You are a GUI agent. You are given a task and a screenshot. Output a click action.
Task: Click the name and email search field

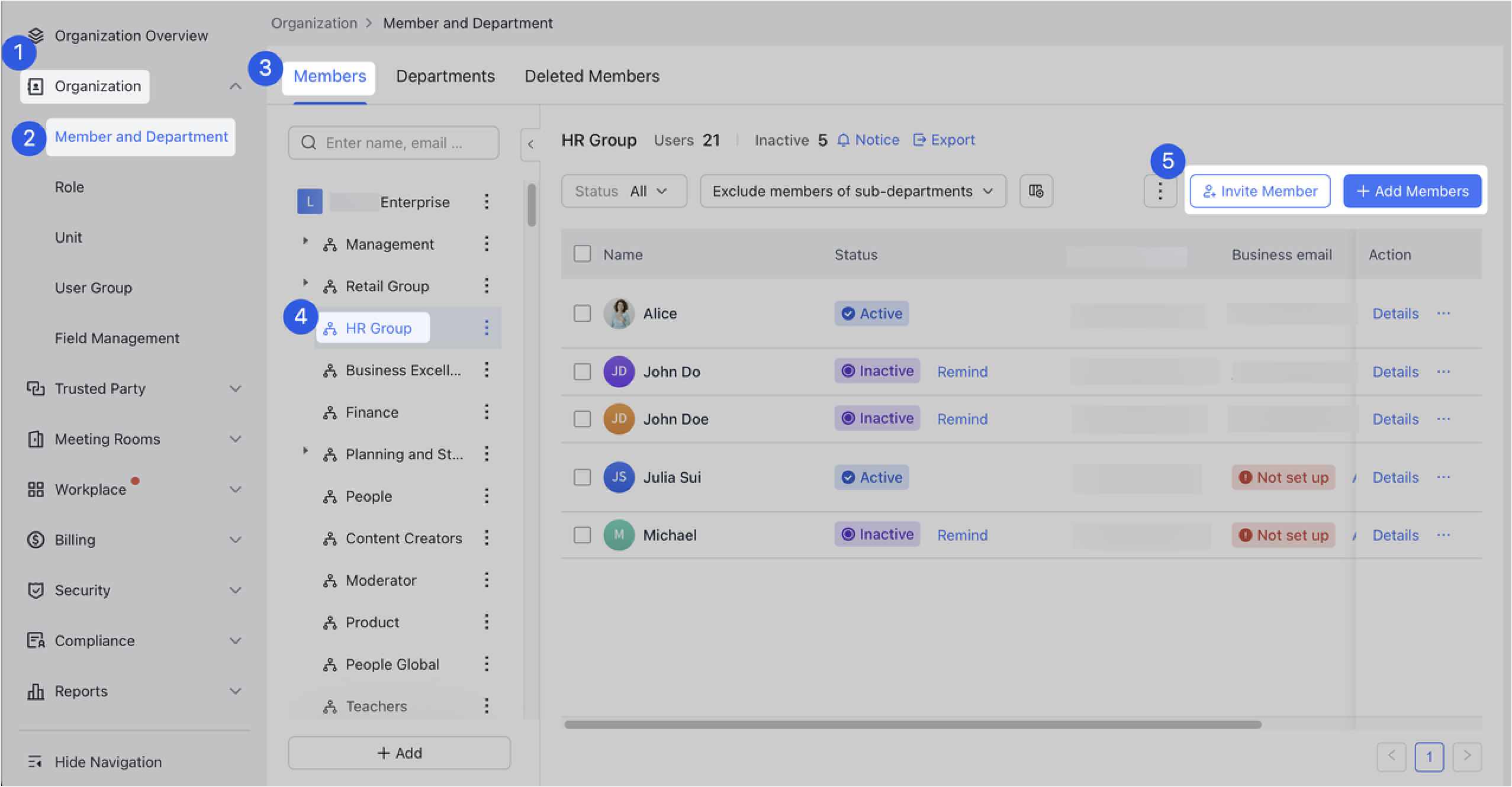tap(394, 142)
